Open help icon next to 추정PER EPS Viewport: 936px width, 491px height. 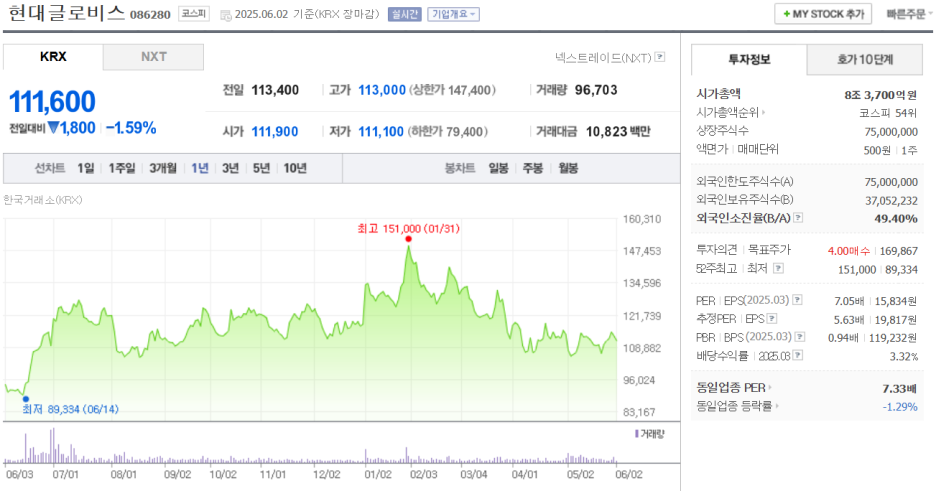click(x=772, y=319)
